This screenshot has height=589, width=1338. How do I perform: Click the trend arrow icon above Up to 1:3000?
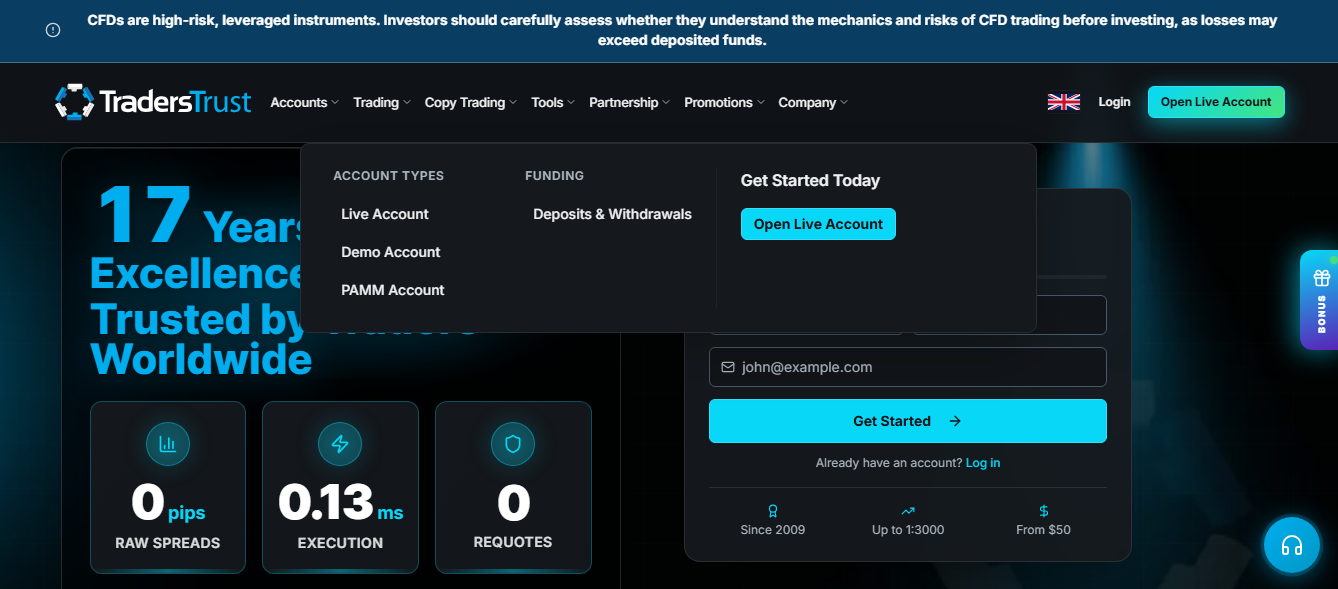coord(908,511)
